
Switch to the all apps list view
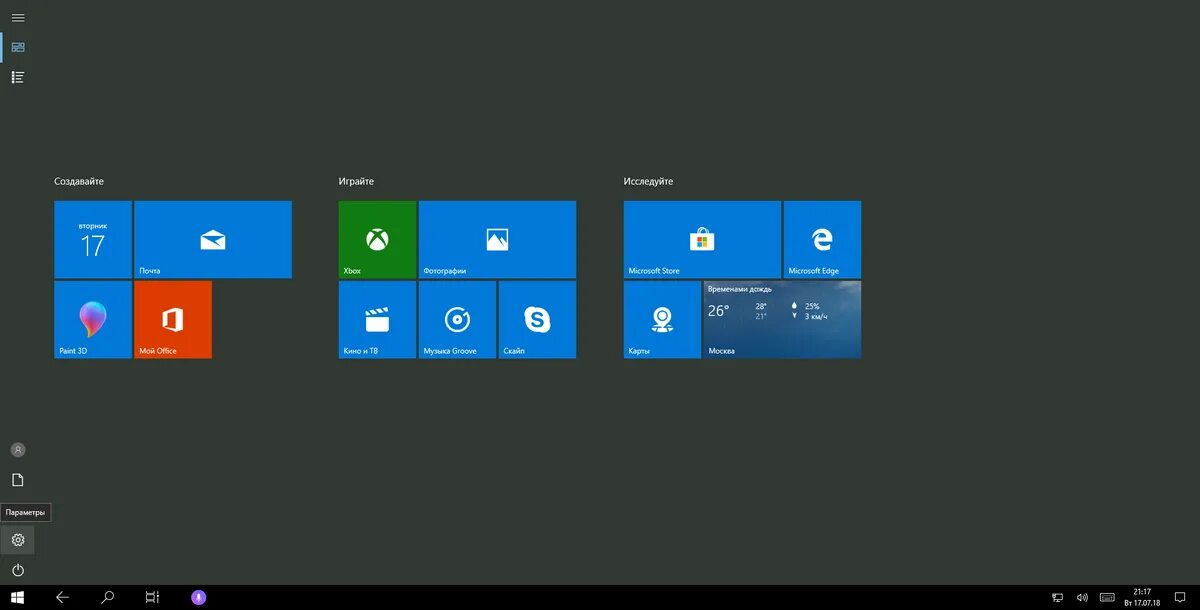pyautogui.click(x=17, y=76)
